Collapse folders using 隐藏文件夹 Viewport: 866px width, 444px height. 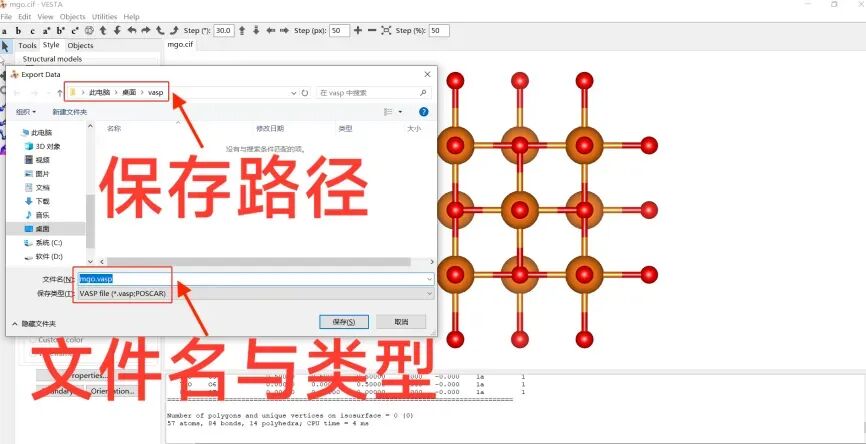pos(34,324)
